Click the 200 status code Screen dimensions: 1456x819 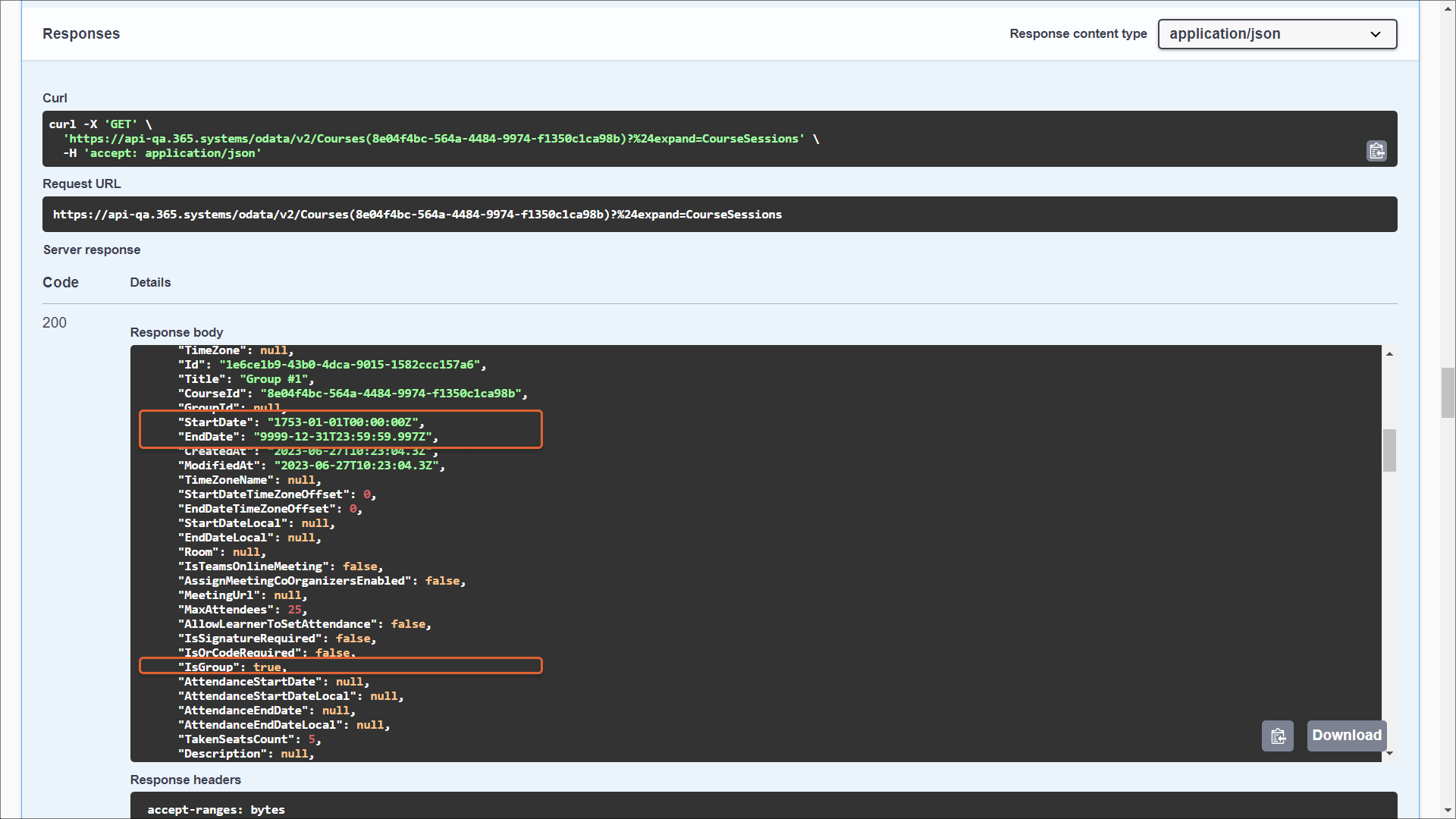pyautogui.click(x=55, y=322)
